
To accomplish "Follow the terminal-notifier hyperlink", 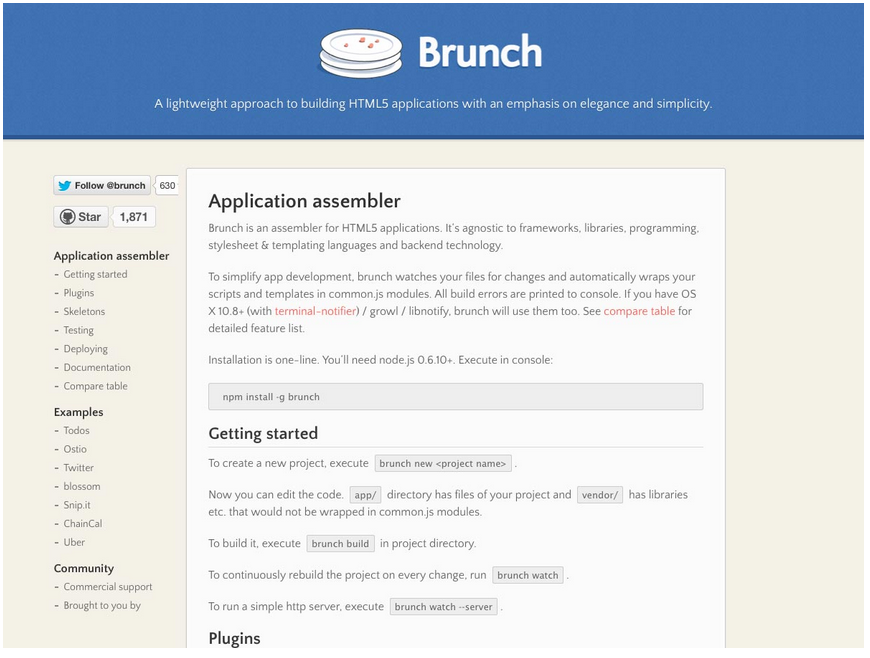I will (x=315, y=311).
